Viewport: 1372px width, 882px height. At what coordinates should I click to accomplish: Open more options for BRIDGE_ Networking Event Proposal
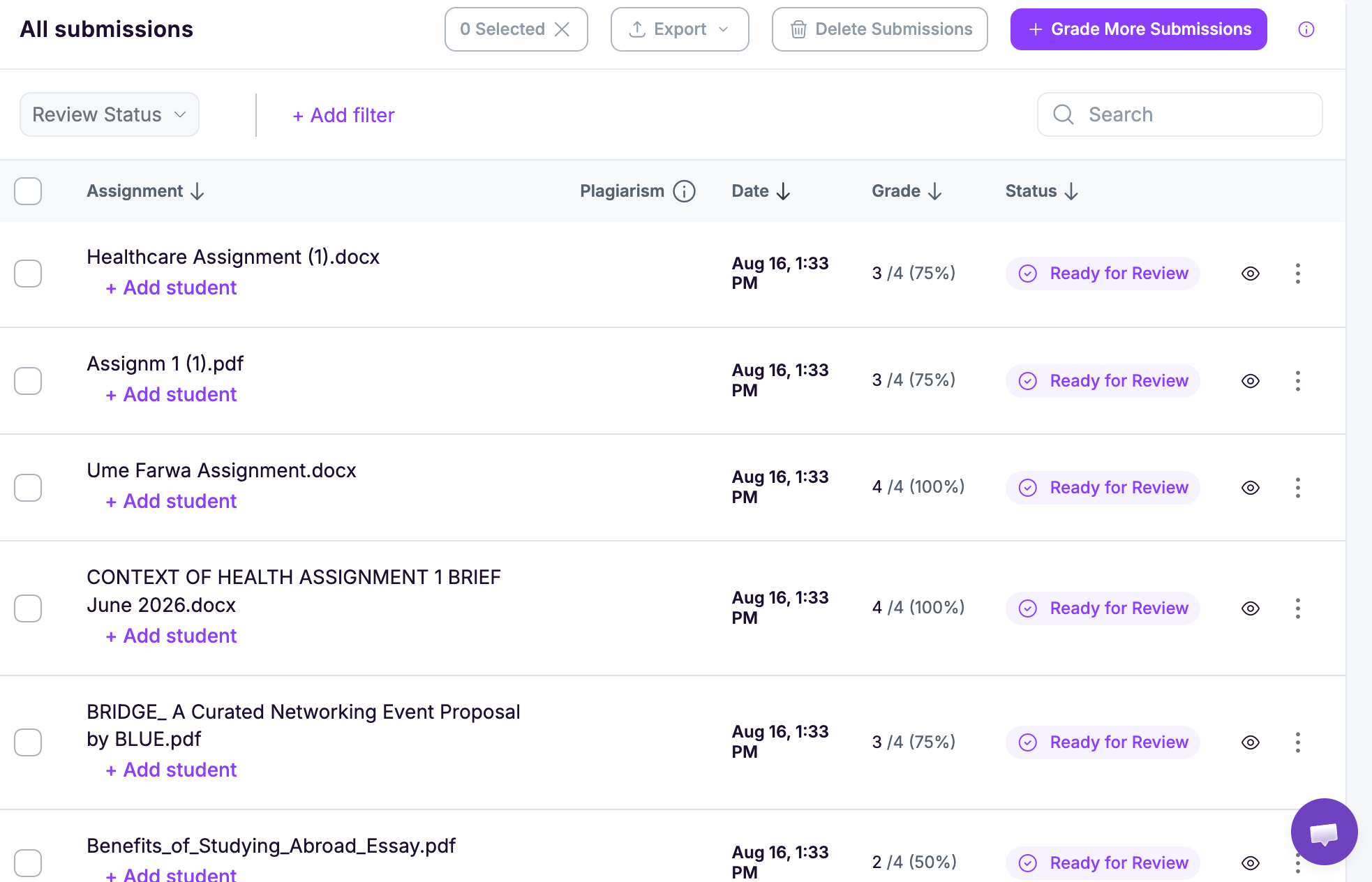coord(1297,742)
